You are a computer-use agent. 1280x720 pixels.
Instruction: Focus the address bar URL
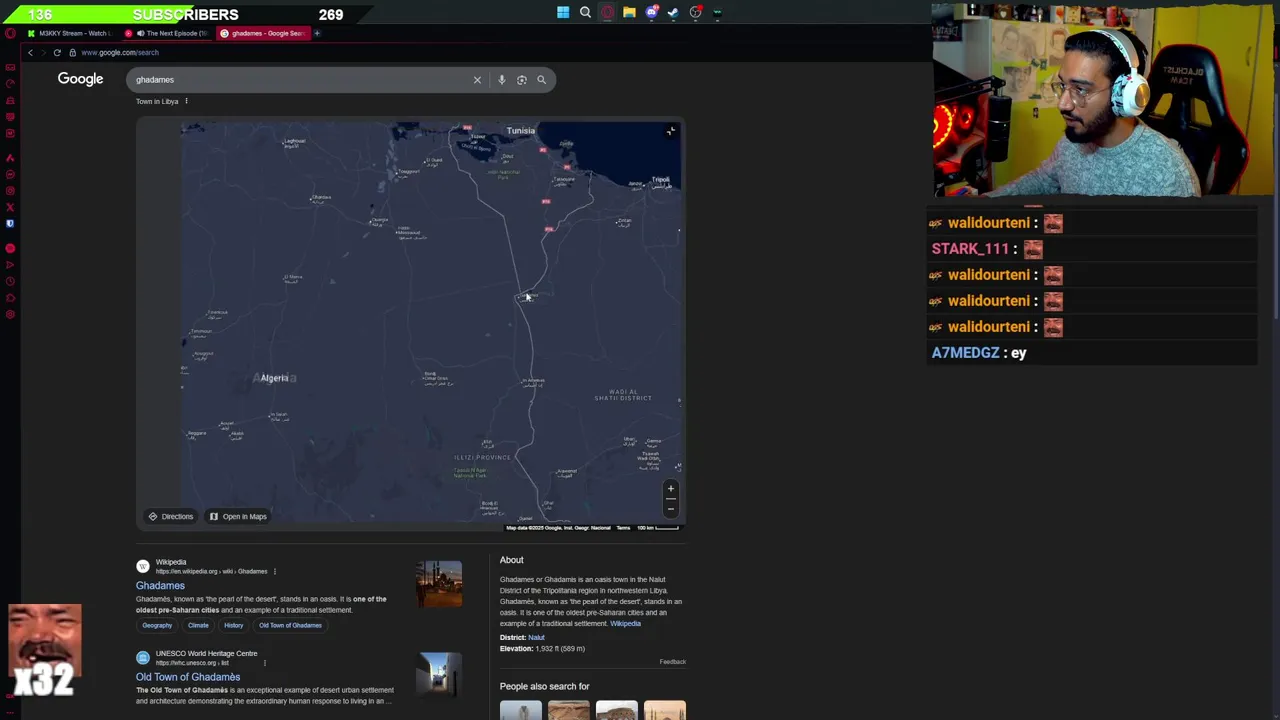(120, 52)
